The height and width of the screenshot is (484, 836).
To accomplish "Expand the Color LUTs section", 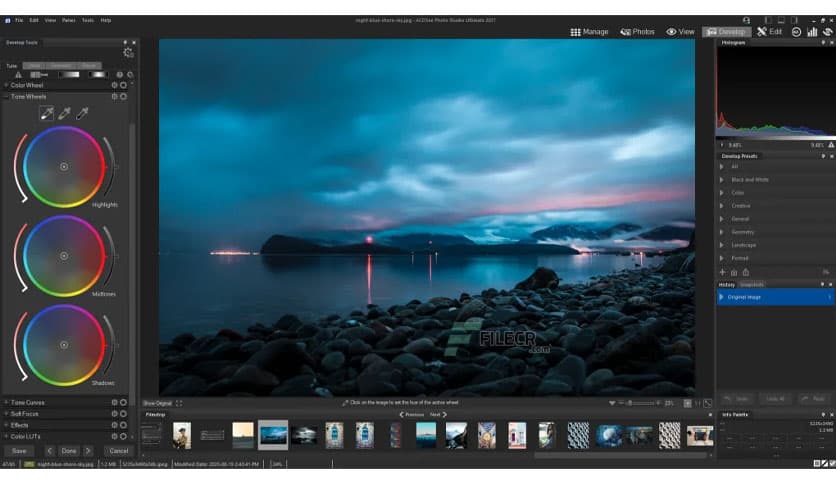I will tap(6, 436).
